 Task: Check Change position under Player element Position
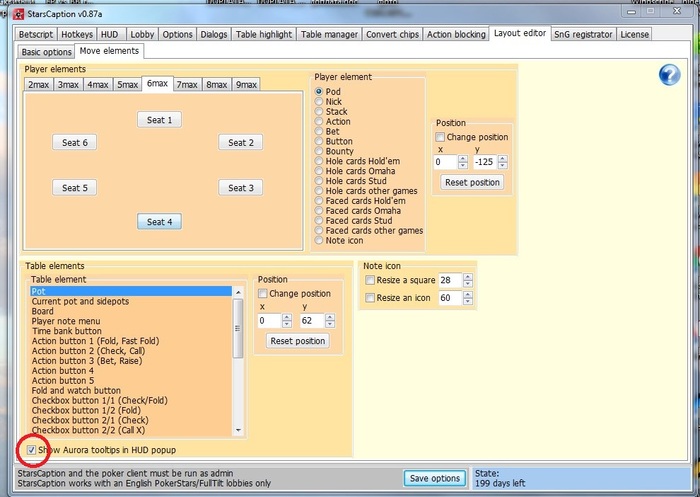441,137
